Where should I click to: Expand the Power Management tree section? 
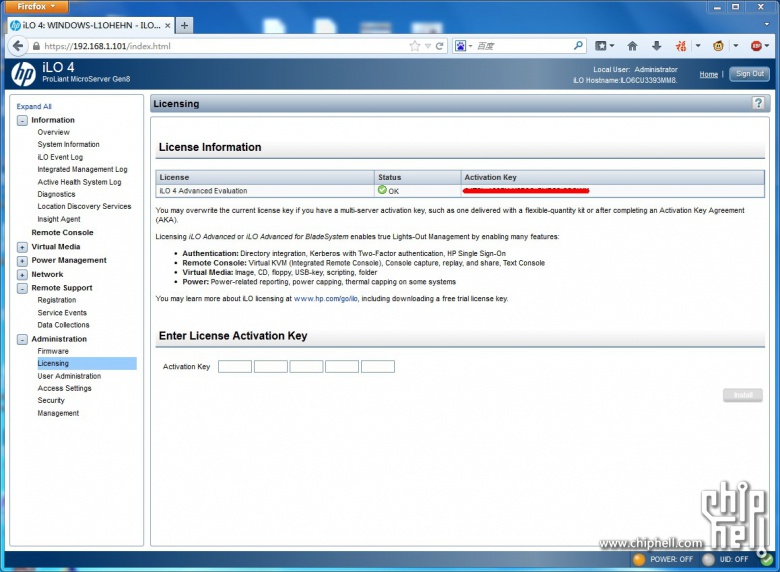pos(22,261)
